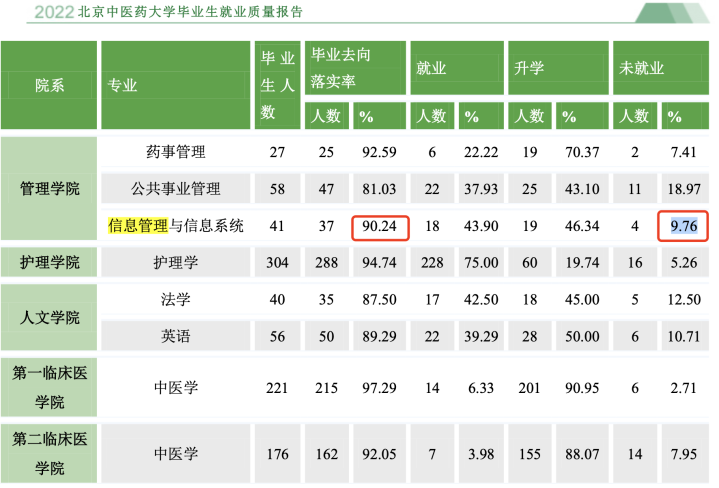Image resolution: width=719 pixels, height=488 pixels.
Task: Click the 94.74 rate for 护理学
Action: point(379,263)
